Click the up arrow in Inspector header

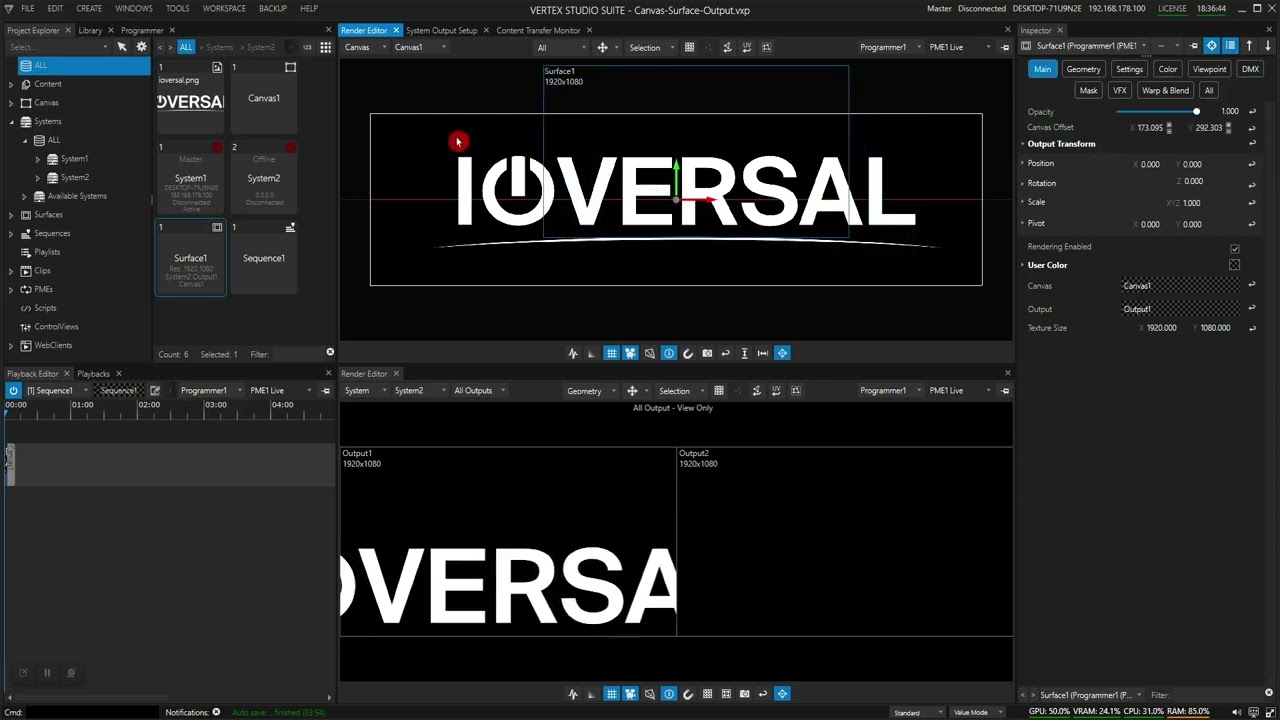[1249, 46]
